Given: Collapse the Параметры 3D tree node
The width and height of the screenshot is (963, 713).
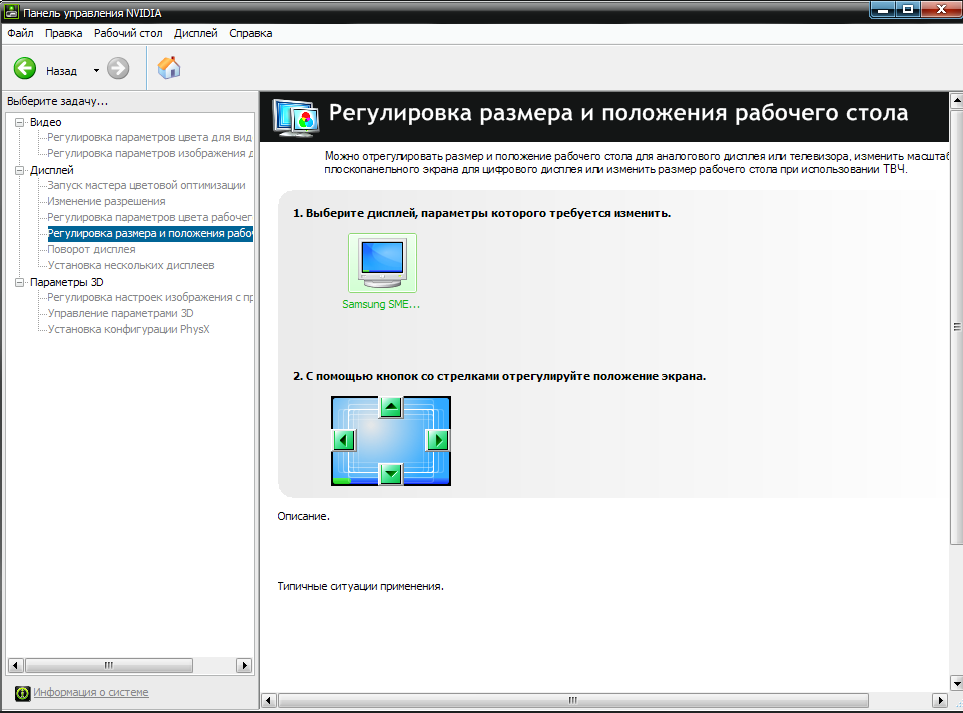Looking at the screenshot, I should point(20,282).
